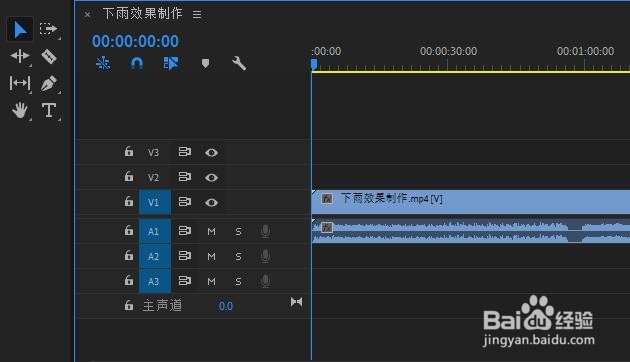
Task: Toggle sync lock for V1
Action: pyautogui.click(x=184, y=202)
